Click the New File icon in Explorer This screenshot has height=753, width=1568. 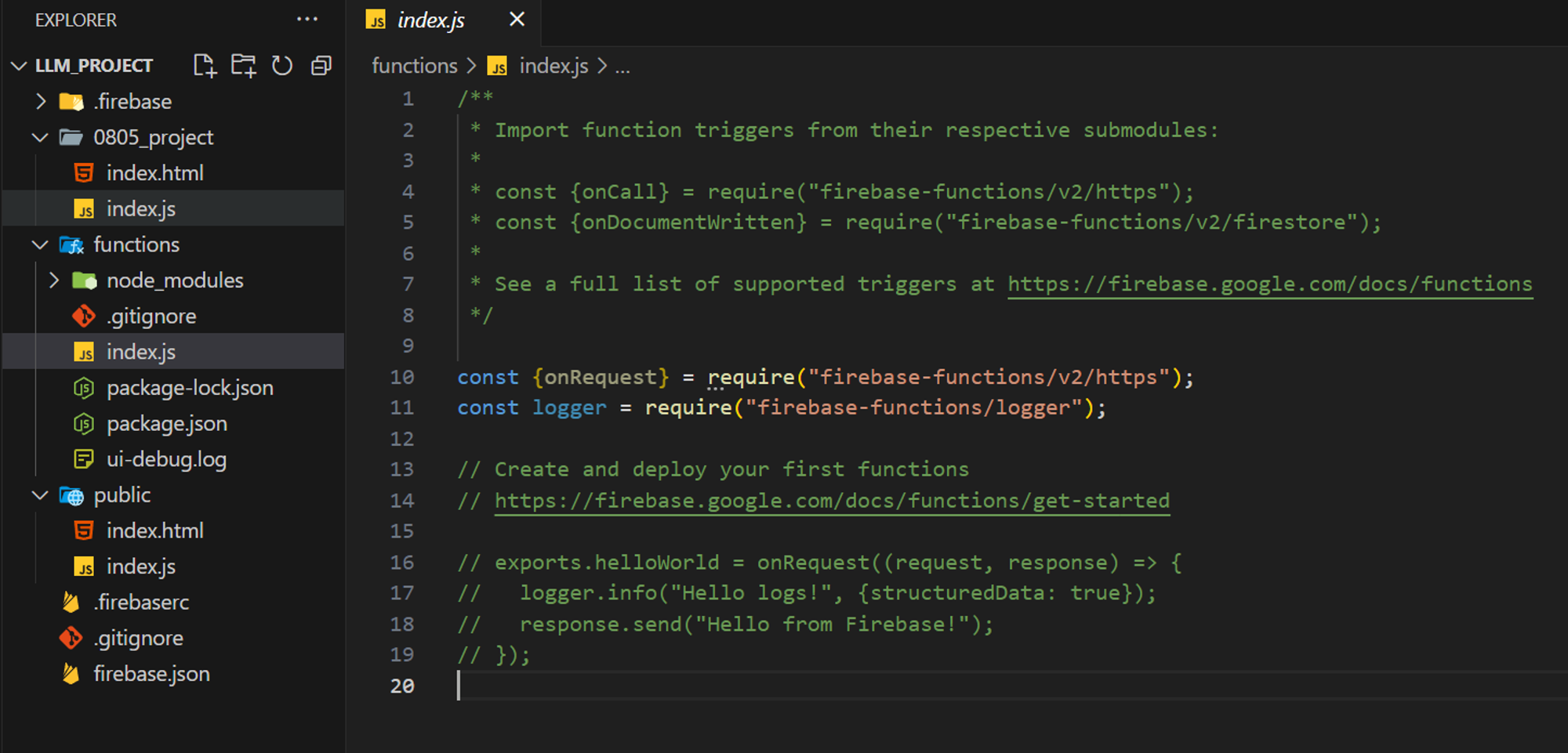pyautogui.click(x=205, y=66)
